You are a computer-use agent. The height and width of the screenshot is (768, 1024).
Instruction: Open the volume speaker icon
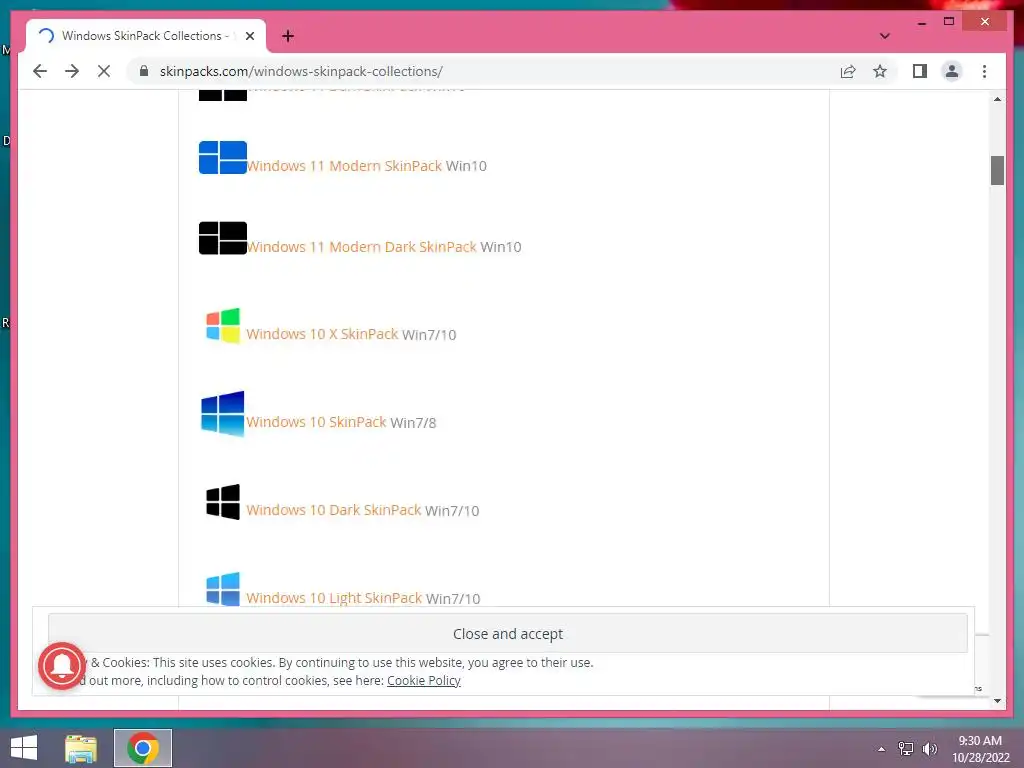coord(930,749)
